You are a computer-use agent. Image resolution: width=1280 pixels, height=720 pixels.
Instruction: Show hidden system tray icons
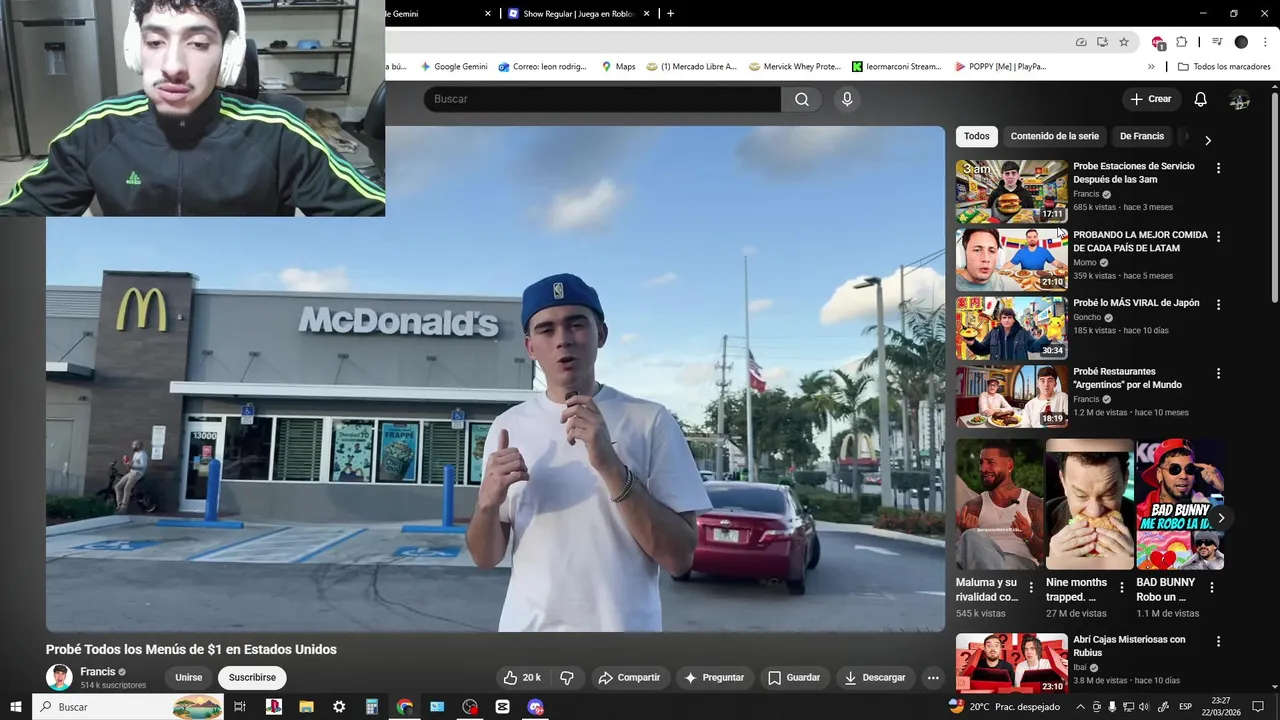(1080, 707)
